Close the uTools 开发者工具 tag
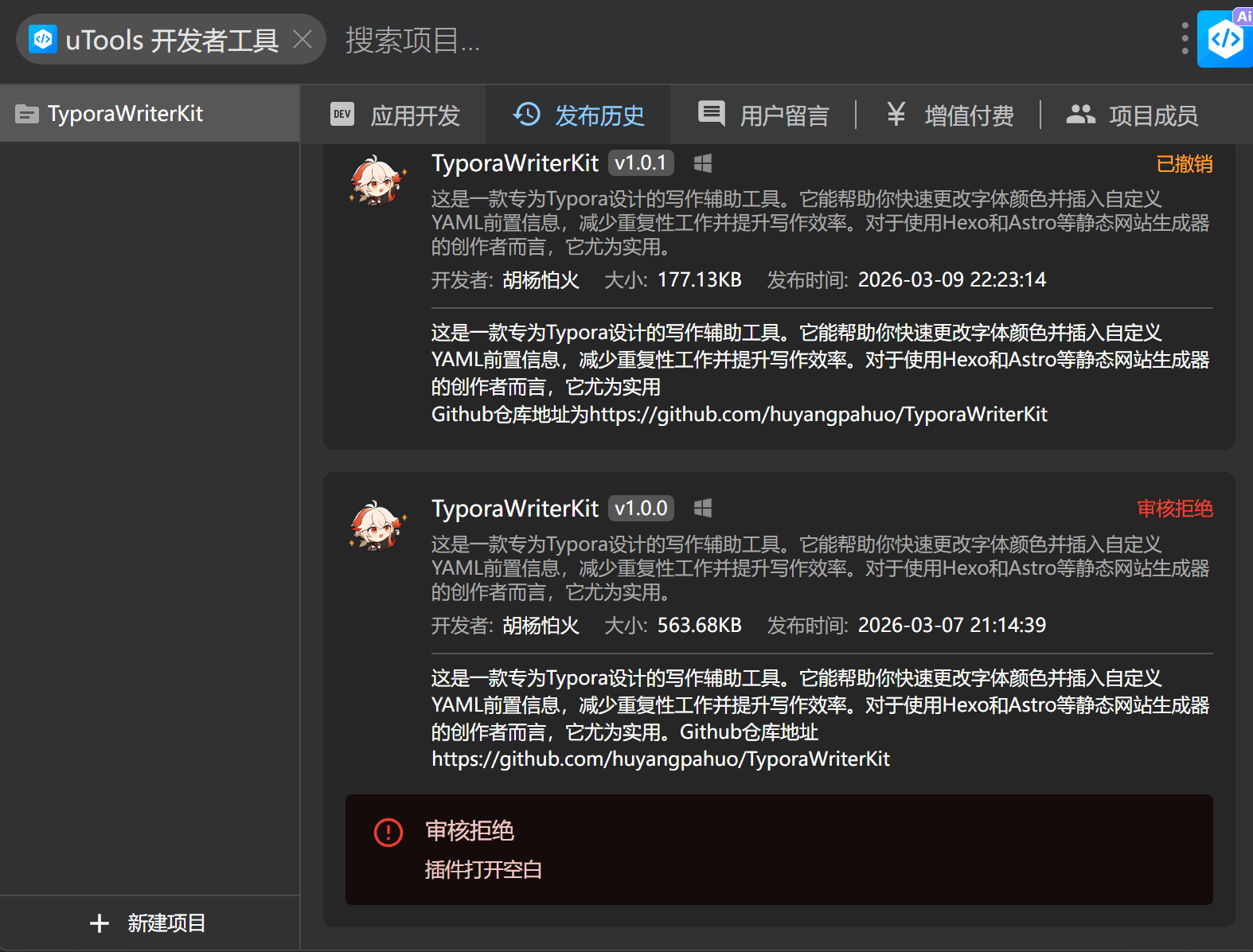The width and height of the screenshot is (1253, 952). point(303,39)
